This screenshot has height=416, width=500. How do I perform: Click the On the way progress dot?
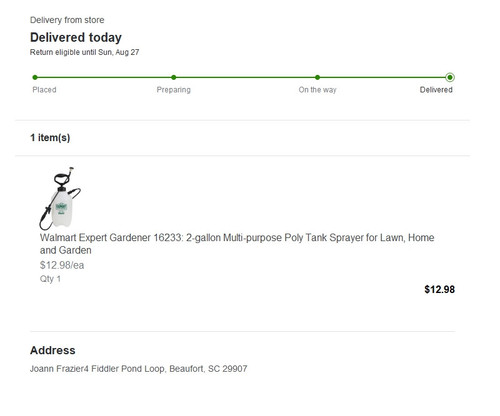pos(317,77)
